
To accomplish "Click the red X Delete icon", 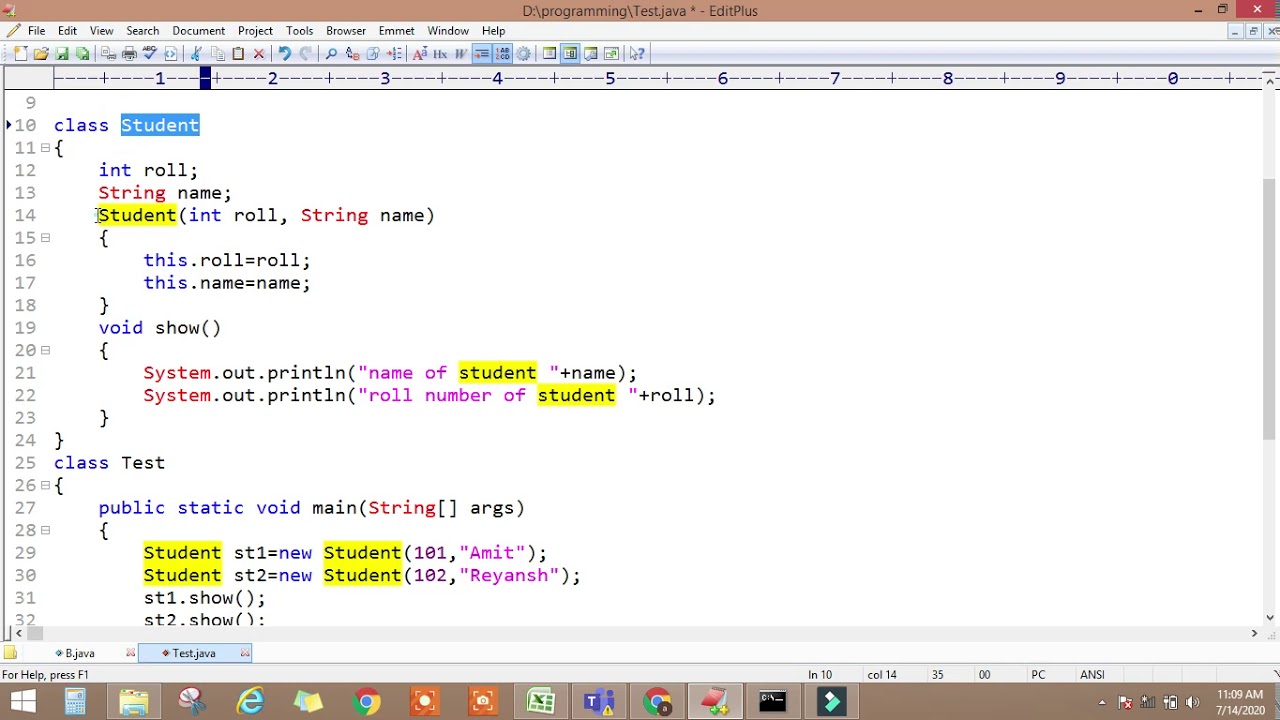I will (x=259, y=53).
